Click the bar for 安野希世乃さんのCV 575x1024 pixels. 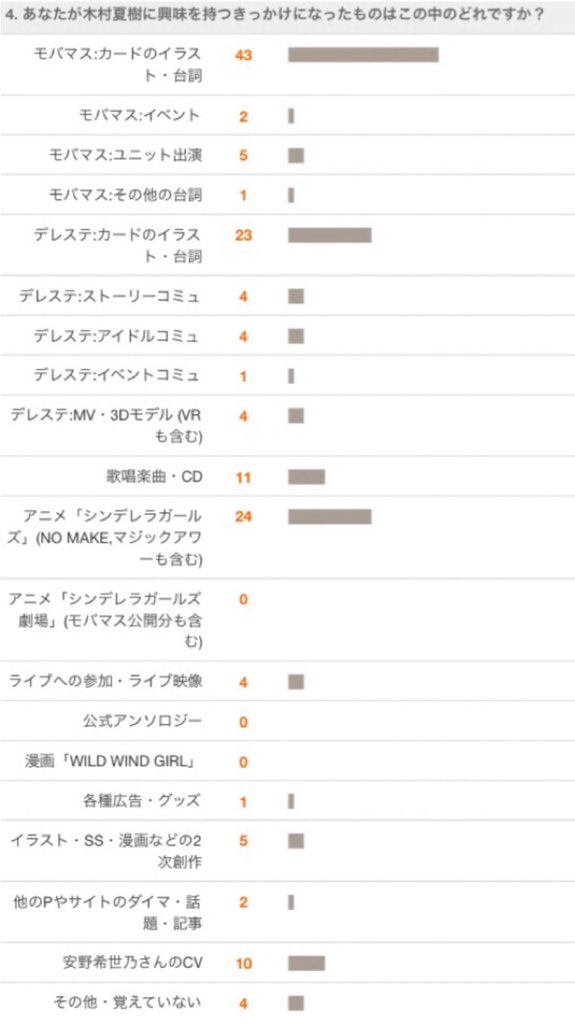pyautogui.click(x=306, y=963)
